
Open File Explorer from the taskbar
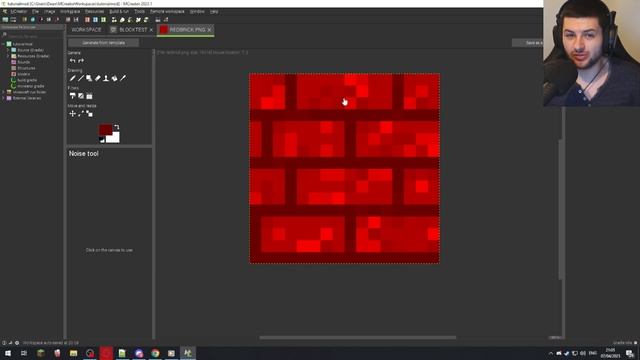click(73, 353)
